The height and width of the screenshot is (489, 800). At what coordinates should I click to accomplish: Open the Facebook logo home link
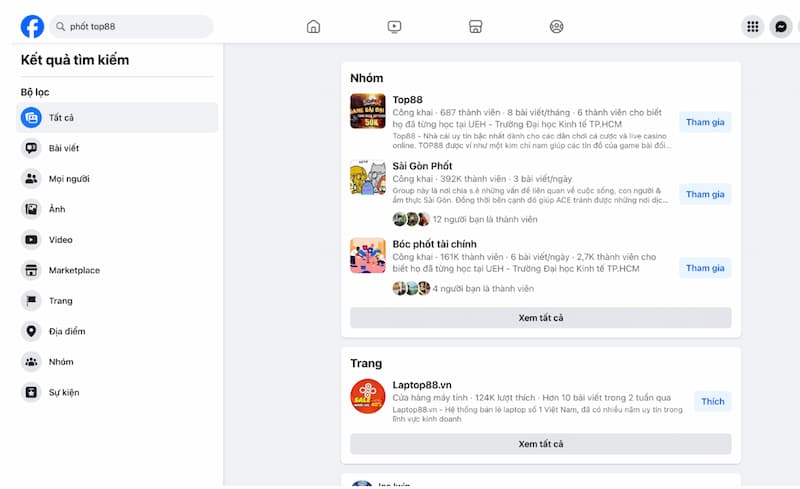tap(32, 27)
